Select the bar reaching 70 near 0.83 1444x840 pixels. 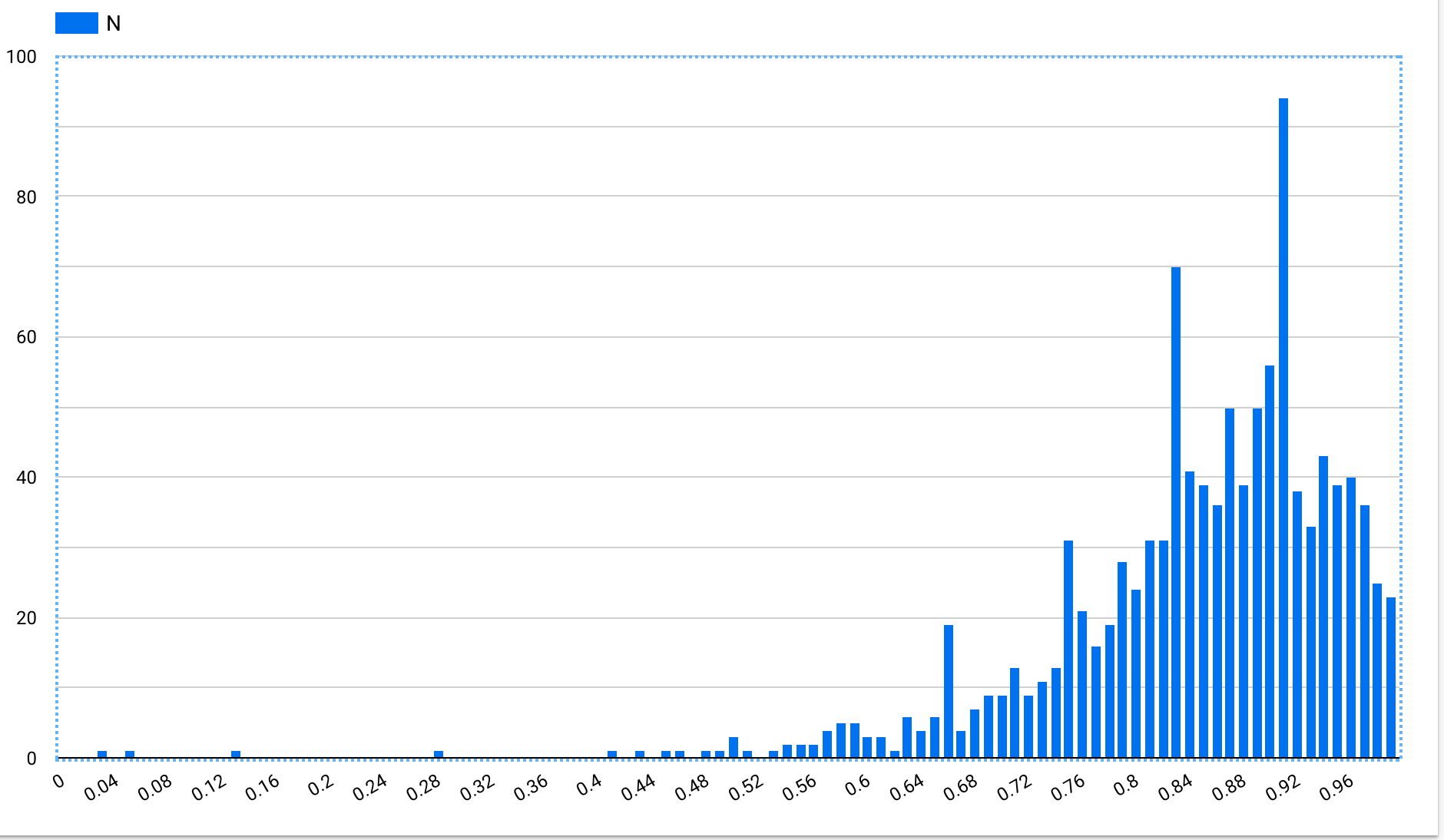pyautogui.click(x=1176, y=513)
